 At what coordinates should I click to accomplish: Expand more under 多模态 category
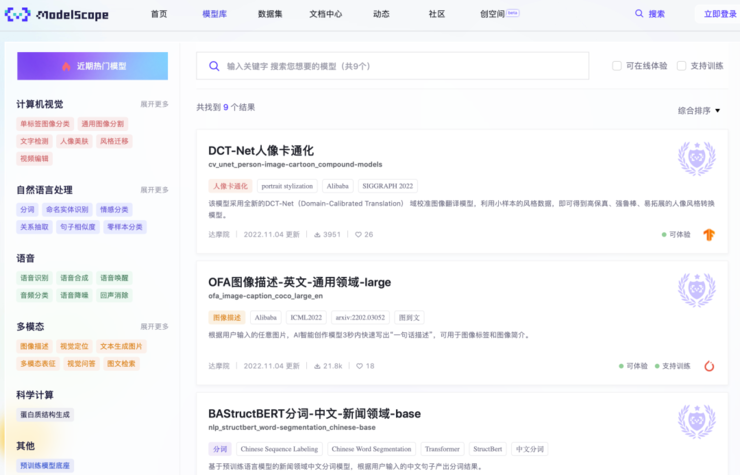pos(154,326)
